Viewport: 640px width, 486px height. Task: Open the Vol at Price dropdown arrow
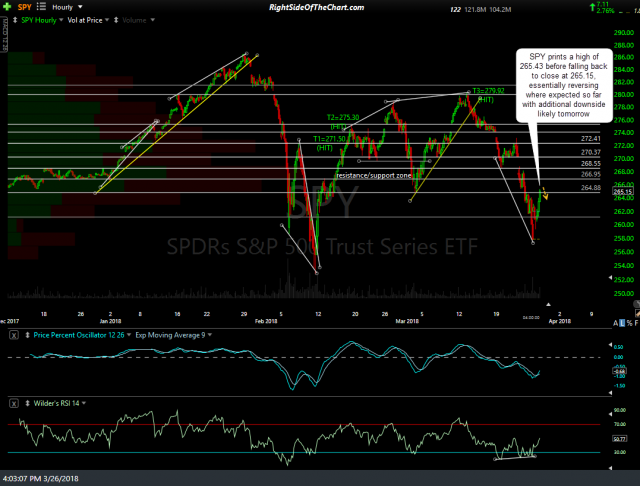pyautogui.click(x=107, y=20)
